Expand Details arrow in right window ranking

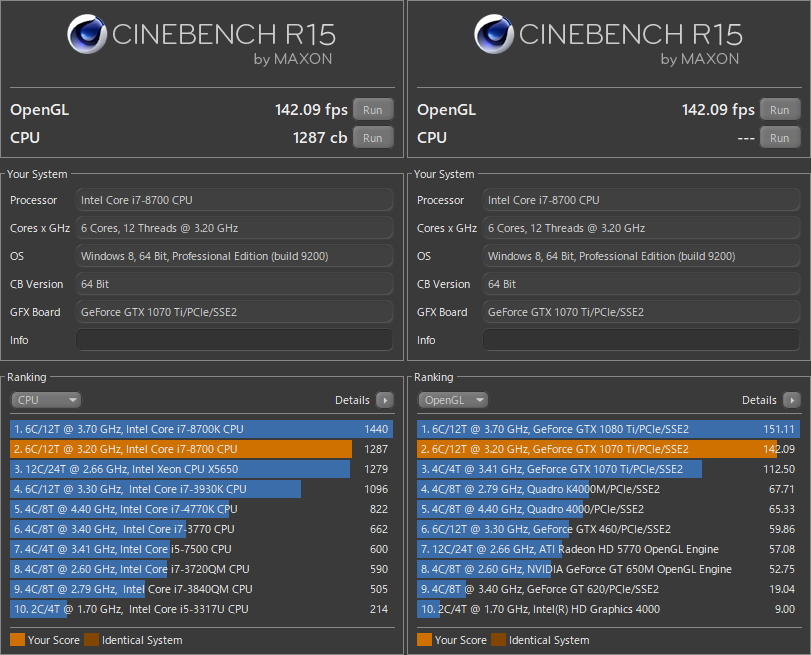(792, 400)
